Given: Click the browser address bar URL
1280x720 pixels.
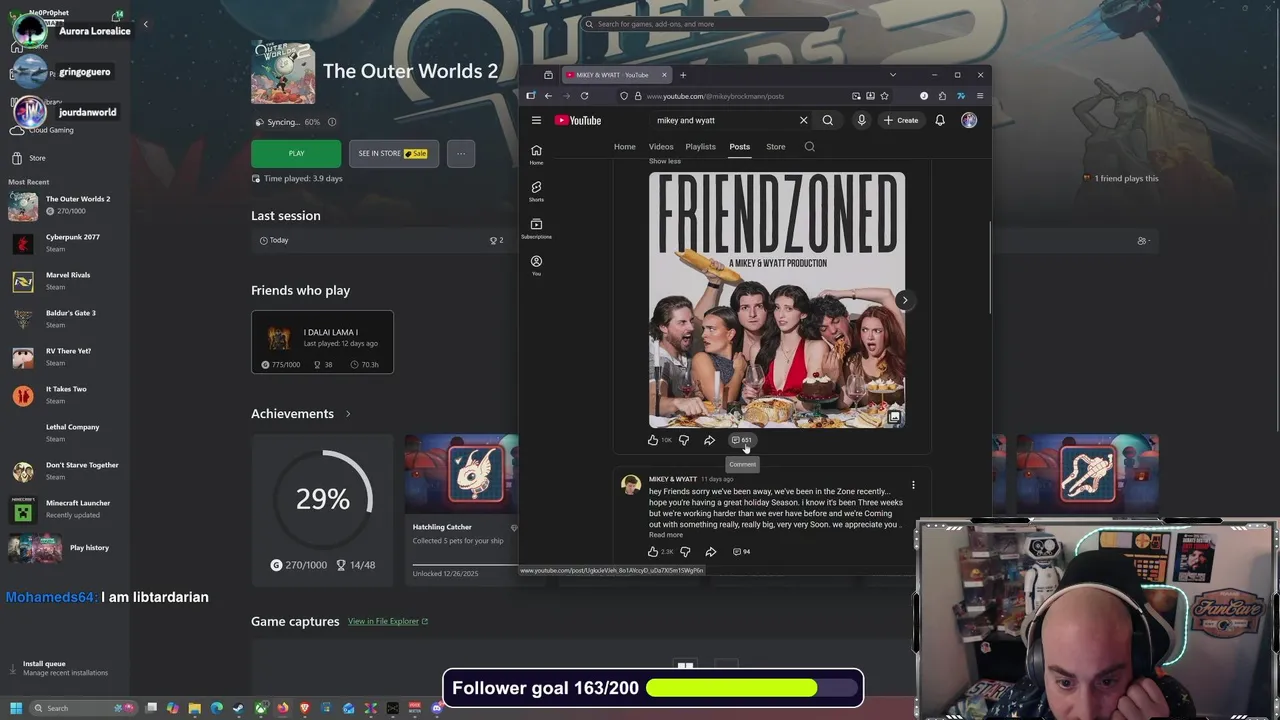Looking at the screenshot, I should click(715, 96).
